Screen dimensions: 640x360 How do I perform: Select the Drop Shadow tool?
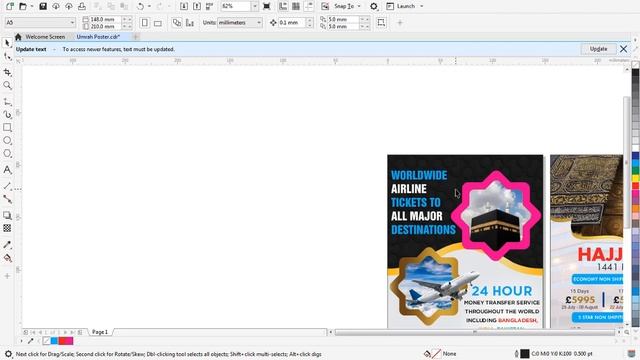click(7, 215)
